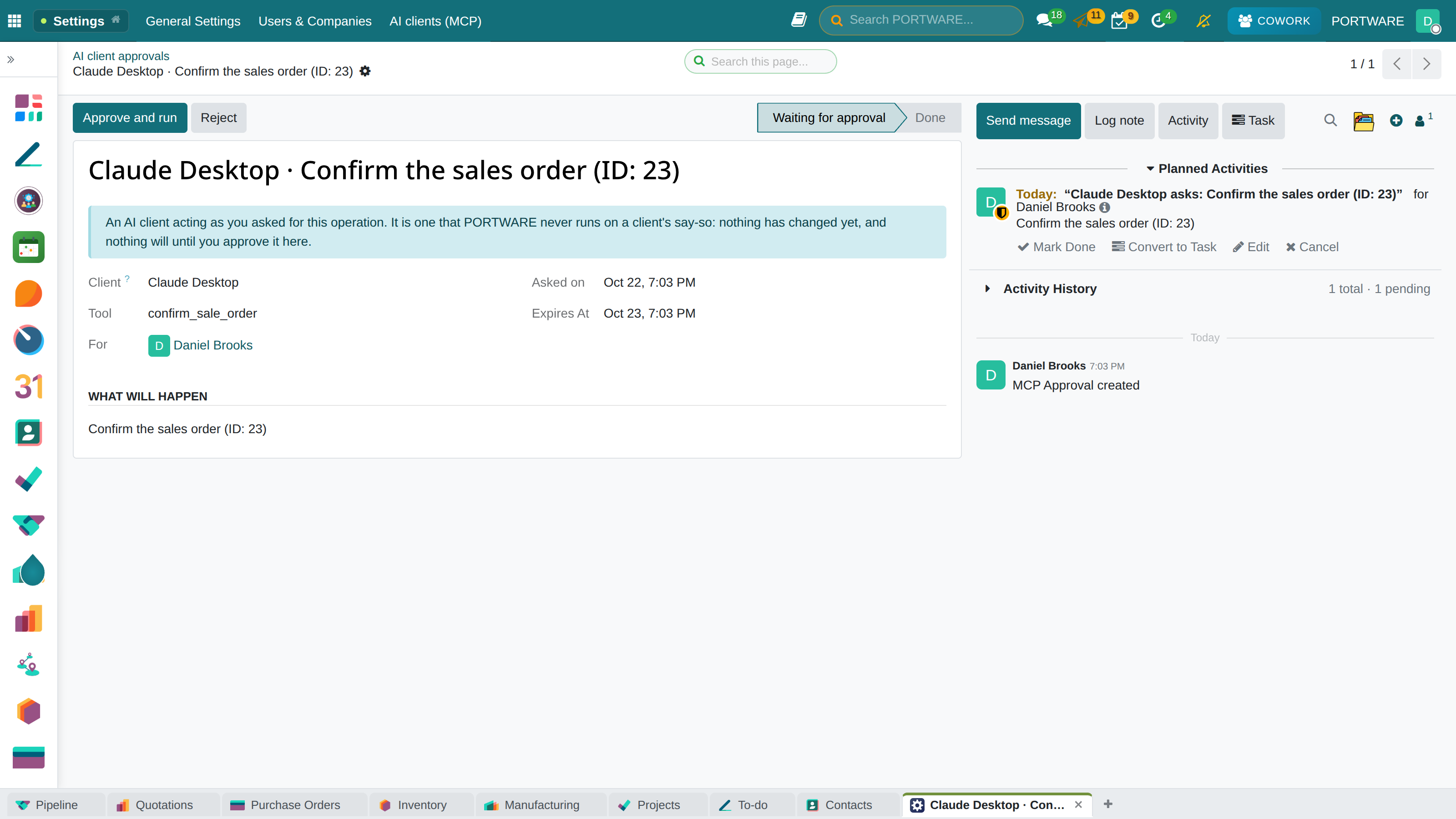This screenshot has width=1456, height=819.
Task: Focus the Search this page field
Action: click(760, 61)
